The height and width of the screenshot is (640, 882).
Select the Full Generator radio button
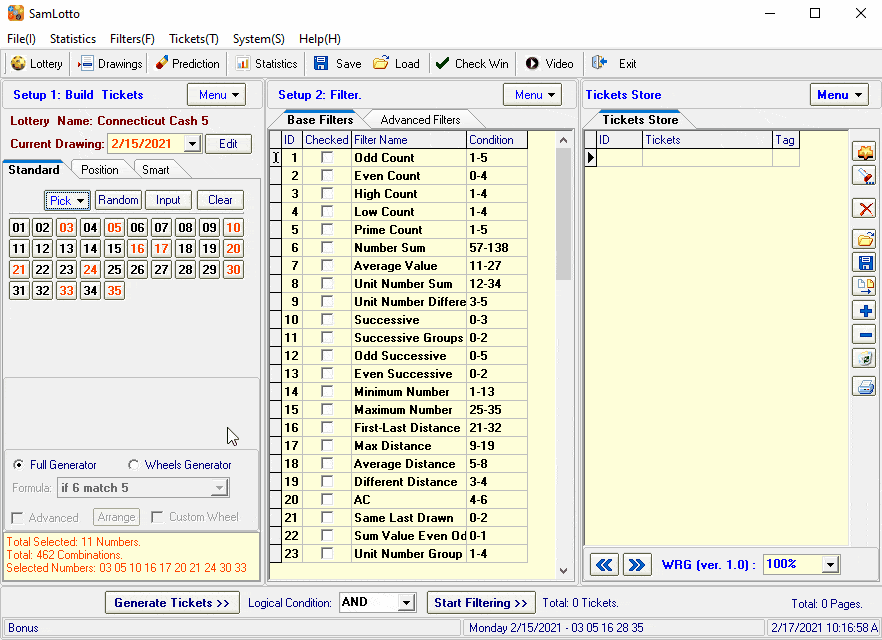tap(19, 465)
